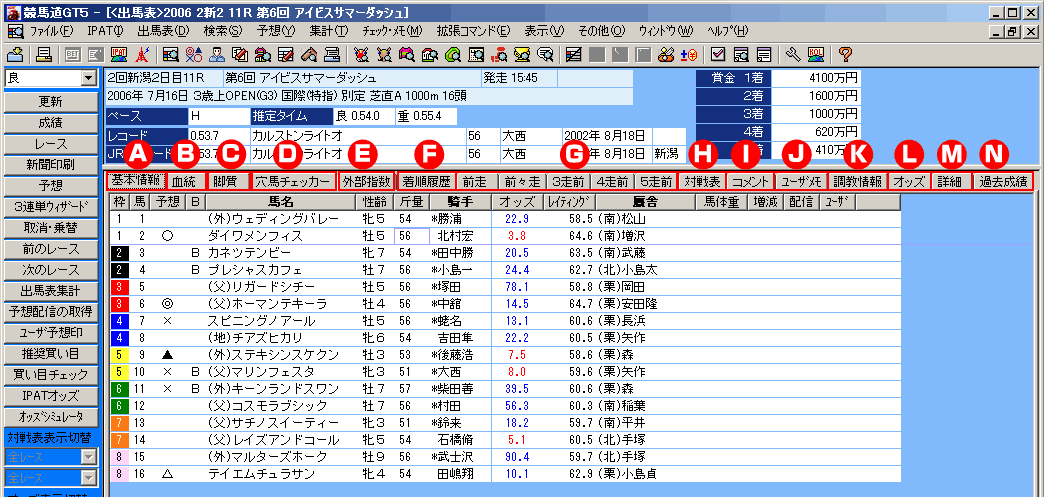The height and width of the screenshot is (497, 1044).
Task: Switch to the オッズ tab
Action: tap(908, 182)
